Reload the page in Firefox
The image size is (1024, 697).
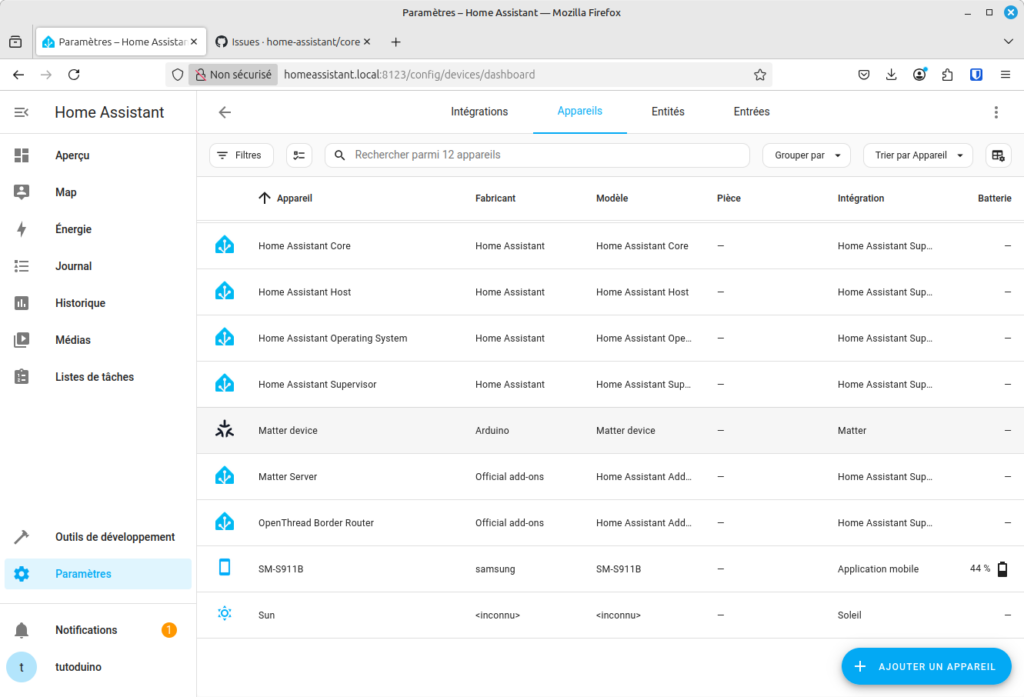[74, 74]
